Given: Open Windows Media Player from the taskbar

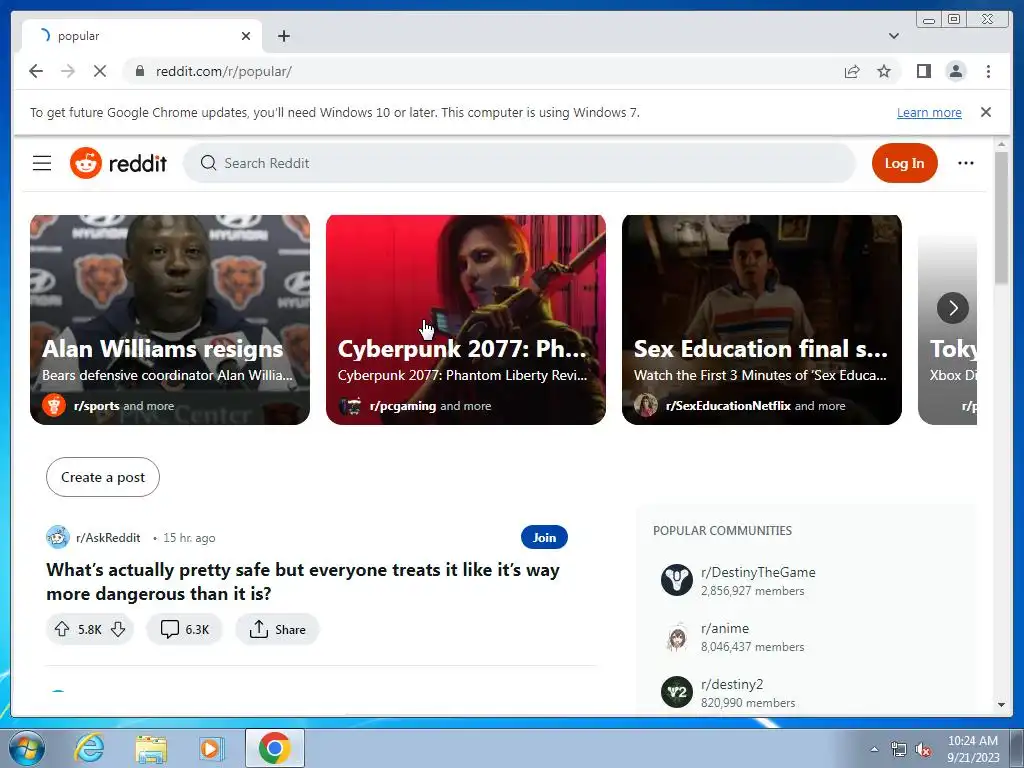Looking at the screenshot, I should (x=211, y=748).
